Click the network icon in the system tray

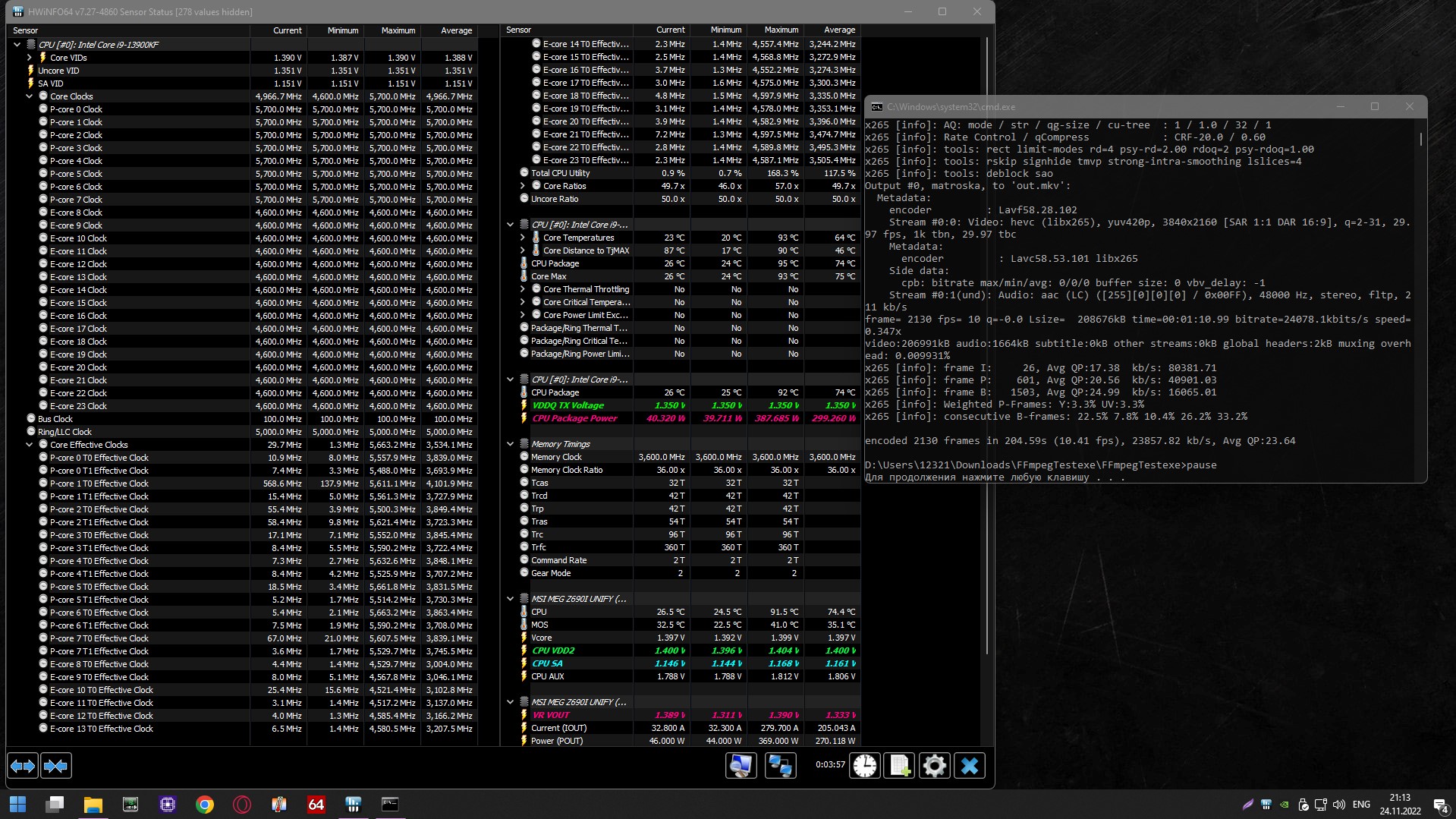(1320, 805)
